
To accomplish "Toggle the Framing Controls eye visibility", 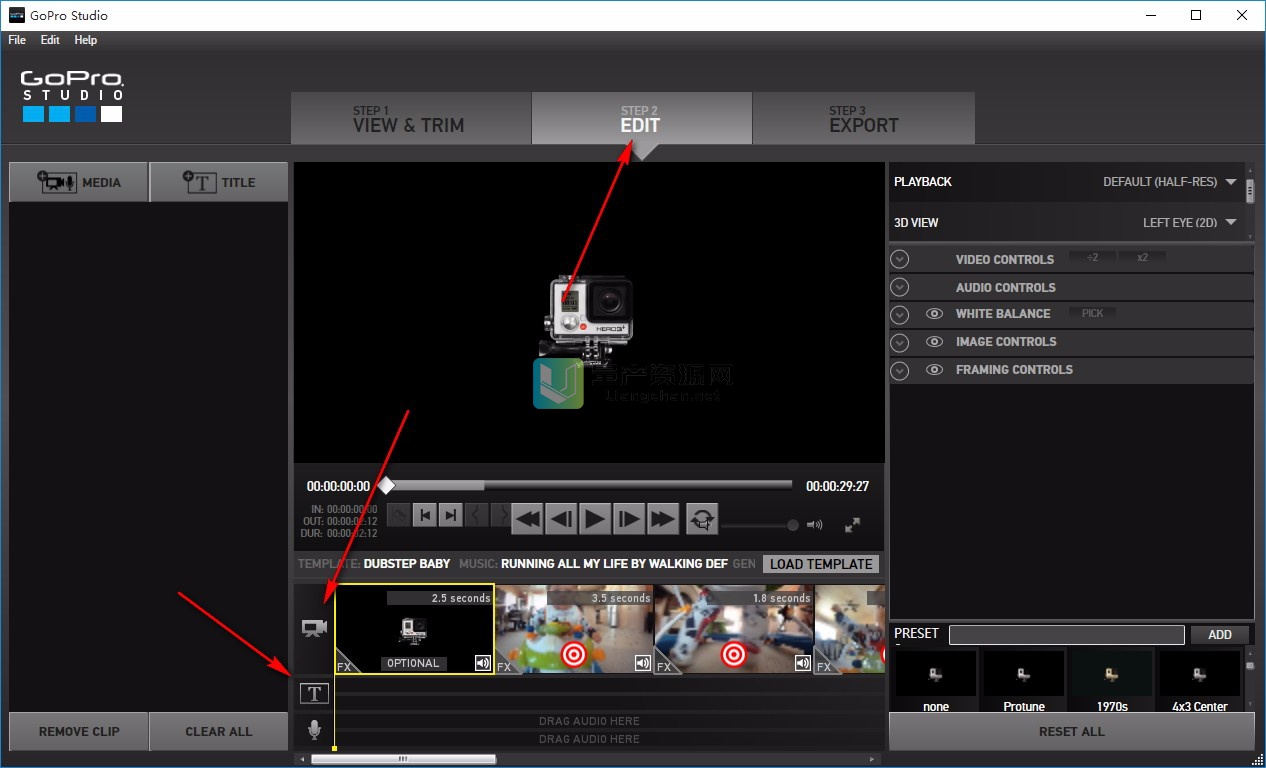I will coord(934,370).
